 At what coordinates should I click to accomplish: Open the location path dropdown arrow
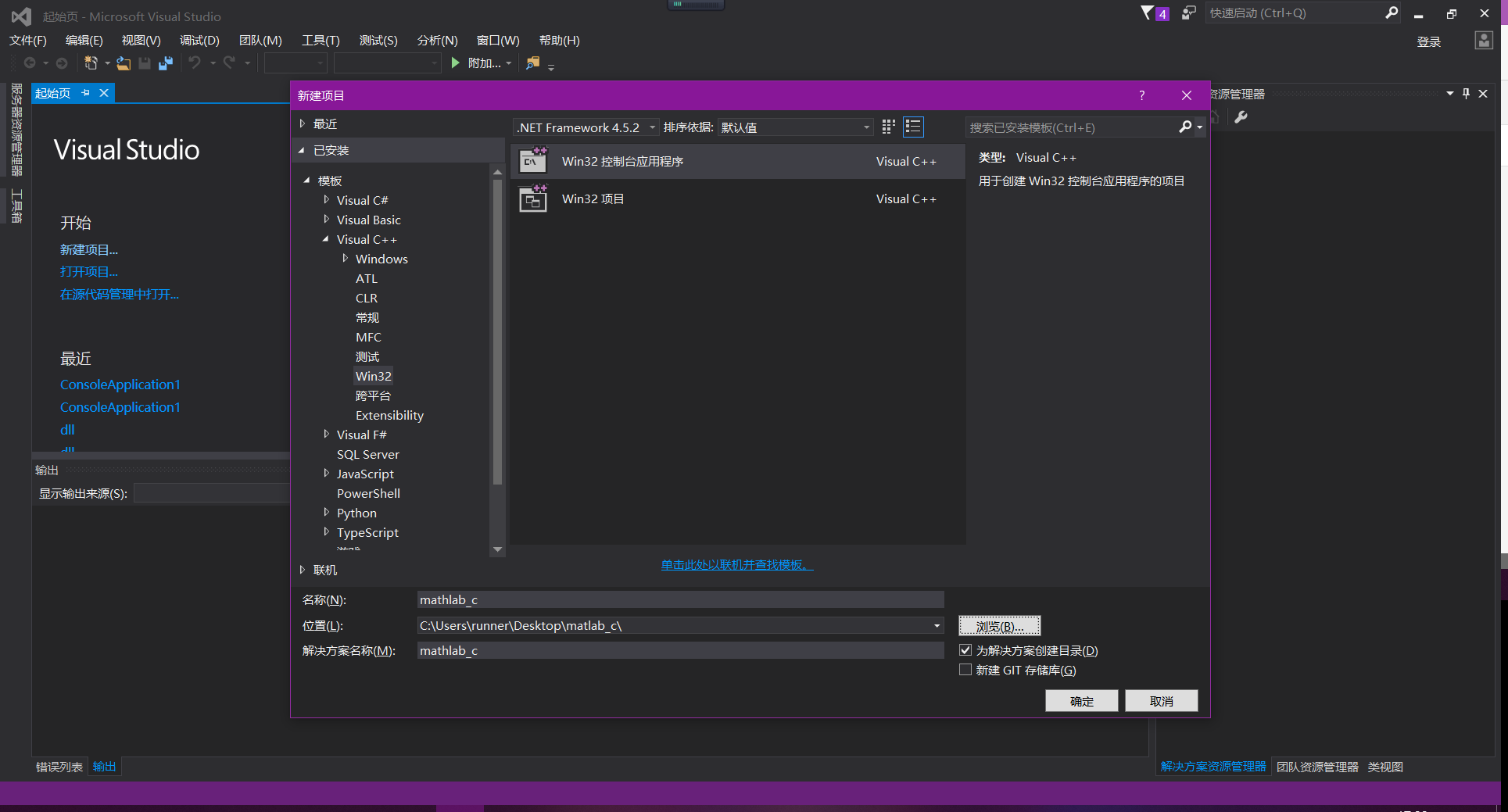coord(937,625)
